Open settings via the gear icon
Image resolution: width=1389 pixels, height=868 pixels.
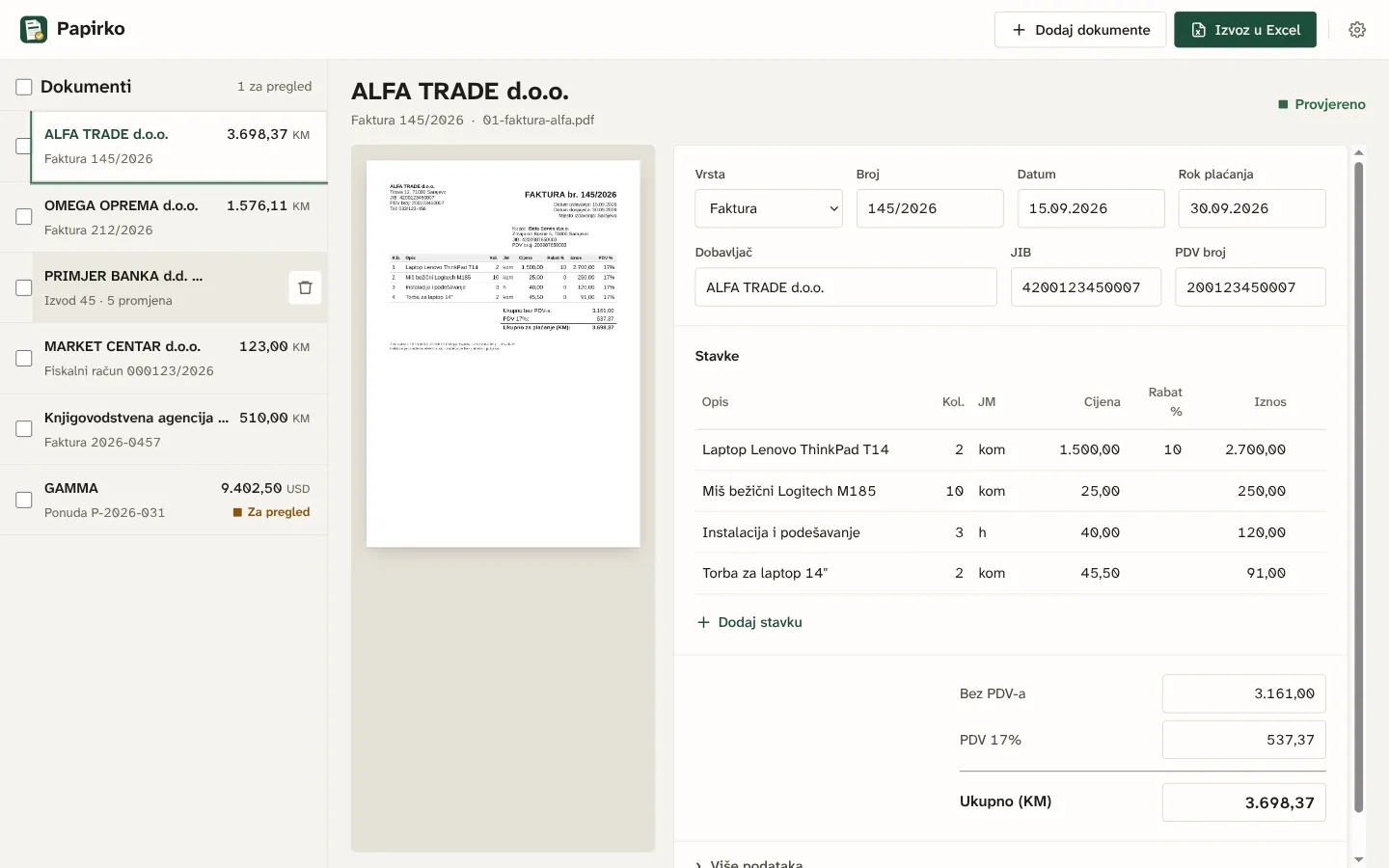tap(1357, 30)
